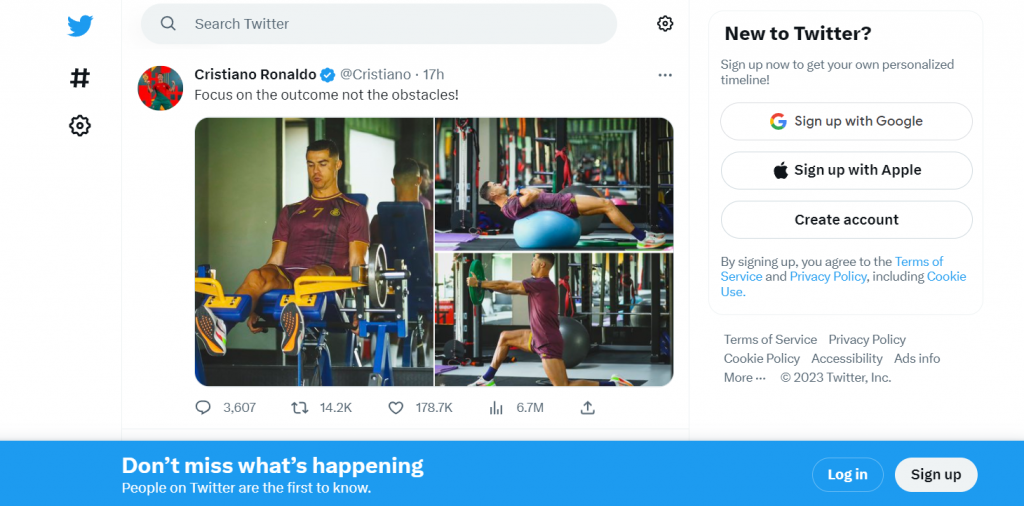Open the Accessibility footer link

point(847,358)
